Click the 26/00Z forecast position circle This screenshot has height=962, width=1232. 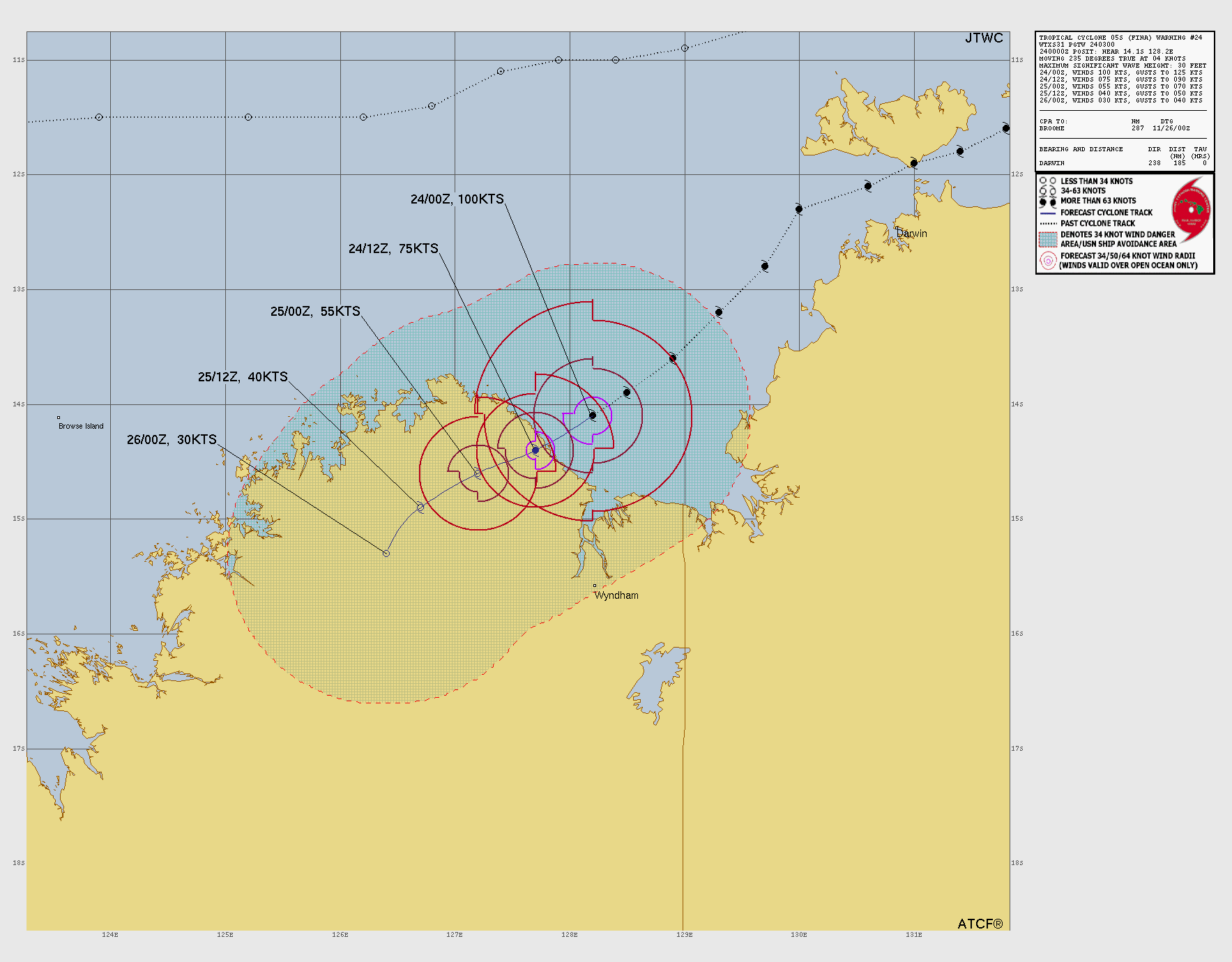(386, 553)
